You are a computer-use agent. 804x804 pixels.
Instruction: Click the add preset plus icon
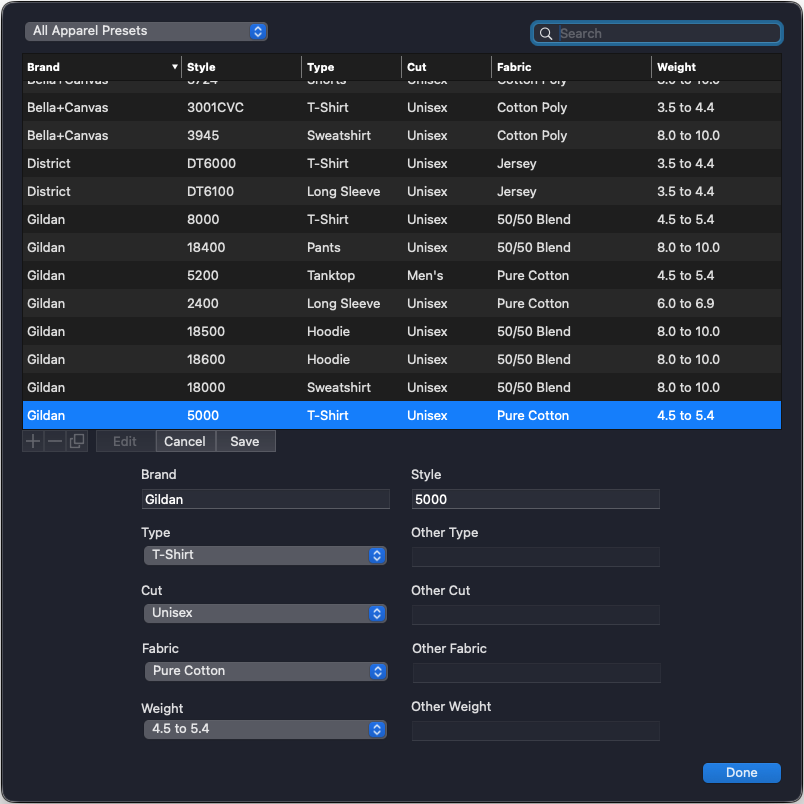click(33, 441)
